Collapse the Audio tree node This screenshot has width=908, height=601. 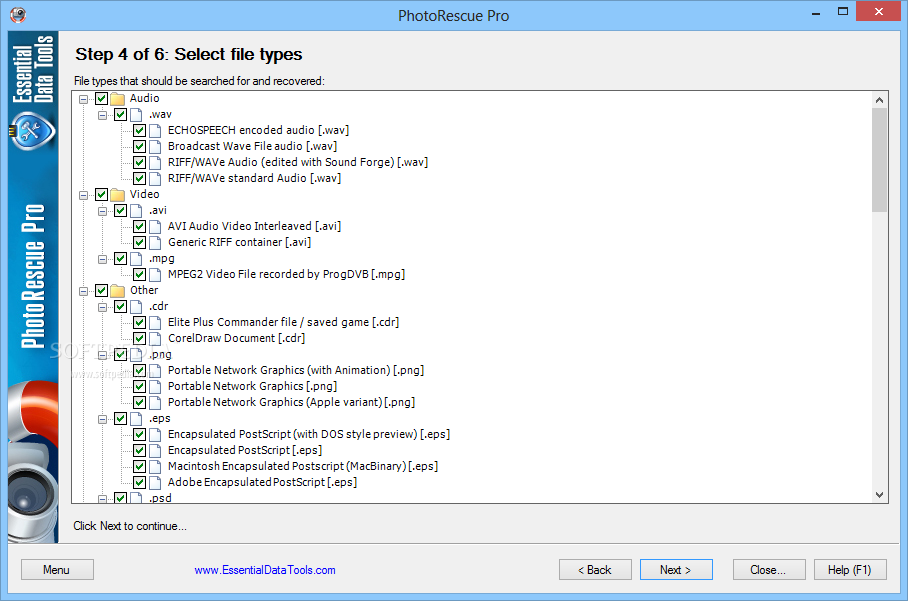[x=83, y=99]
